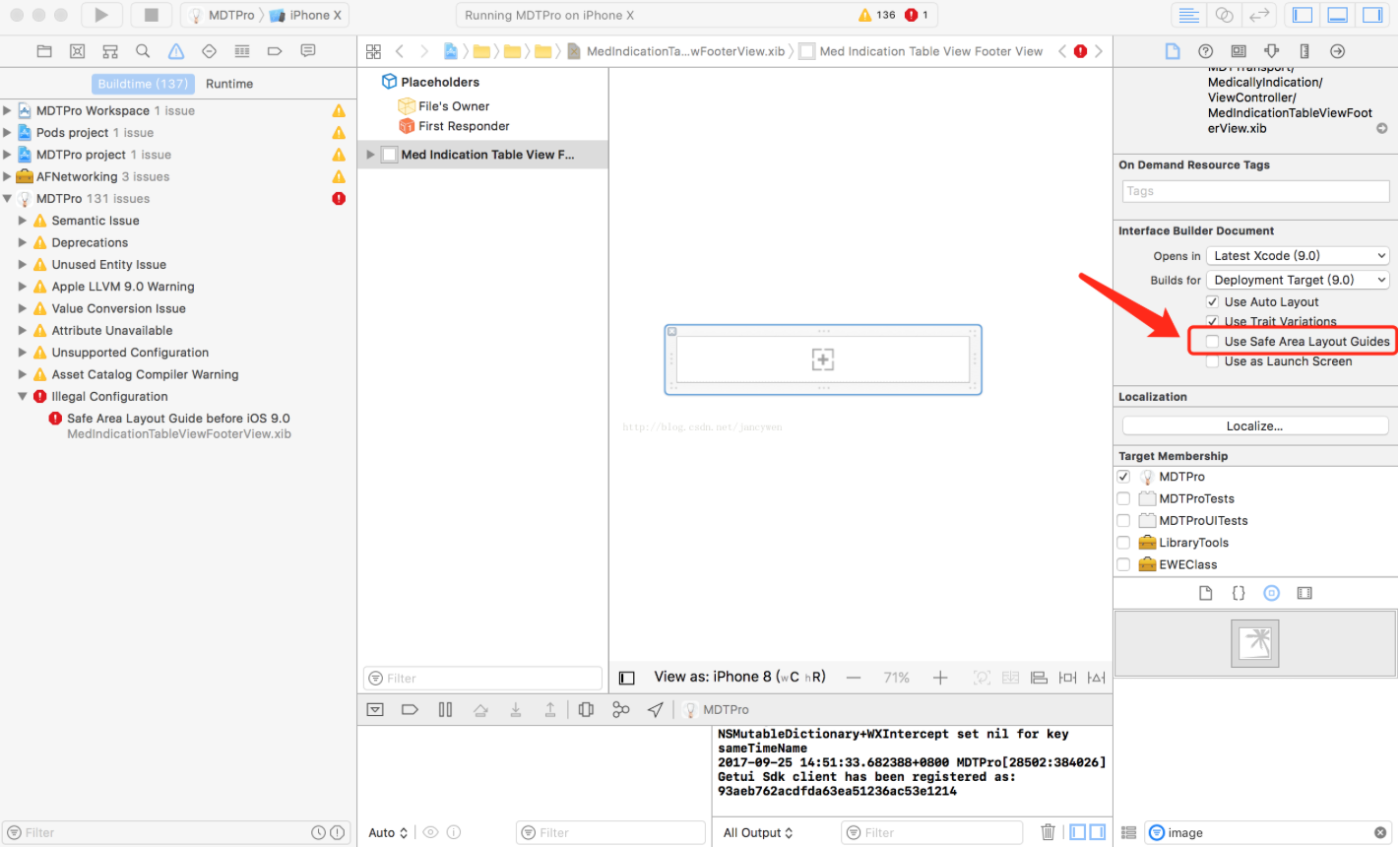Select the Issue navigator warning icon

pyautogui.click(x=176, y=51)
